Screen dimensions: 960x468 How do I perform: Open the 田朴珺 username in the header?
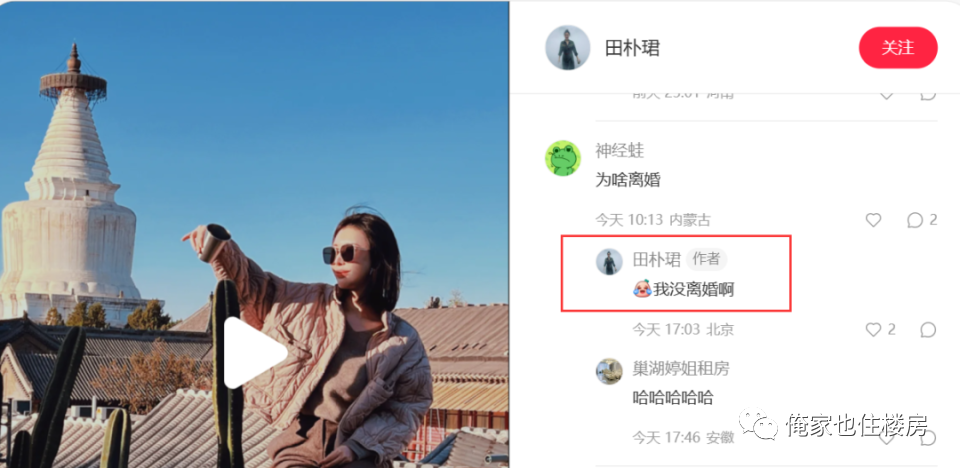(632, 48)
